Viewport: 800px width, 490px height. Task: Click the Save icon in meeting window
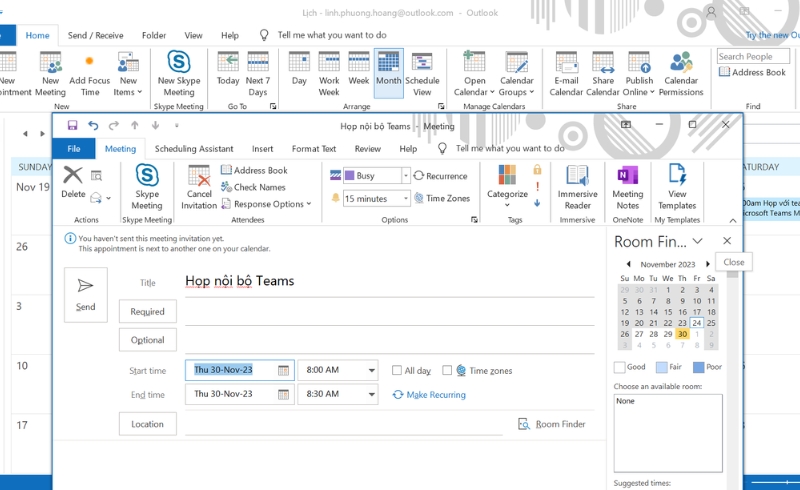[x=72, y=126]
